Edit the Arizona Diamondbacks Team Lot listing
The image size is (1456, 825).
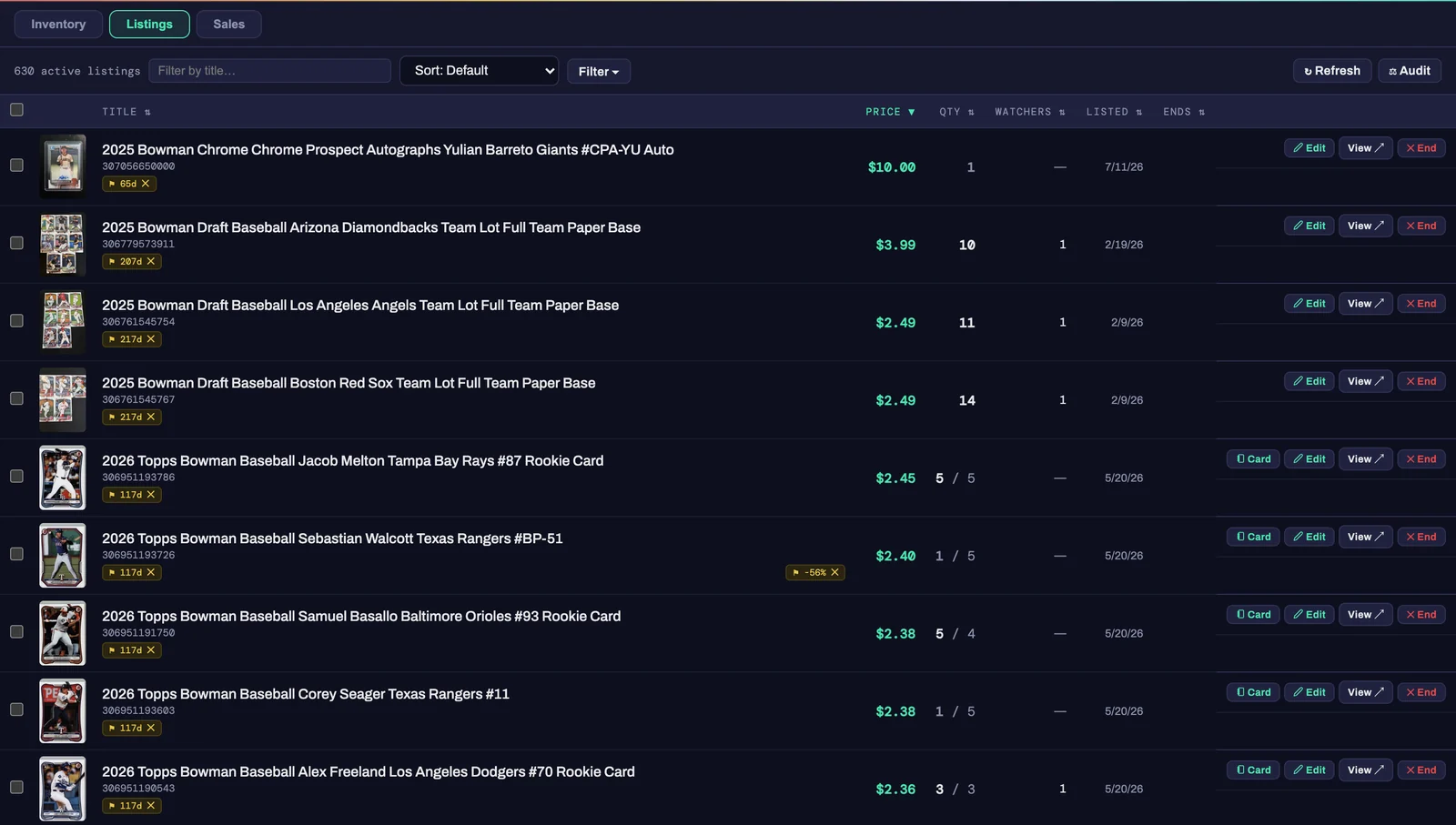[1309, 226]
